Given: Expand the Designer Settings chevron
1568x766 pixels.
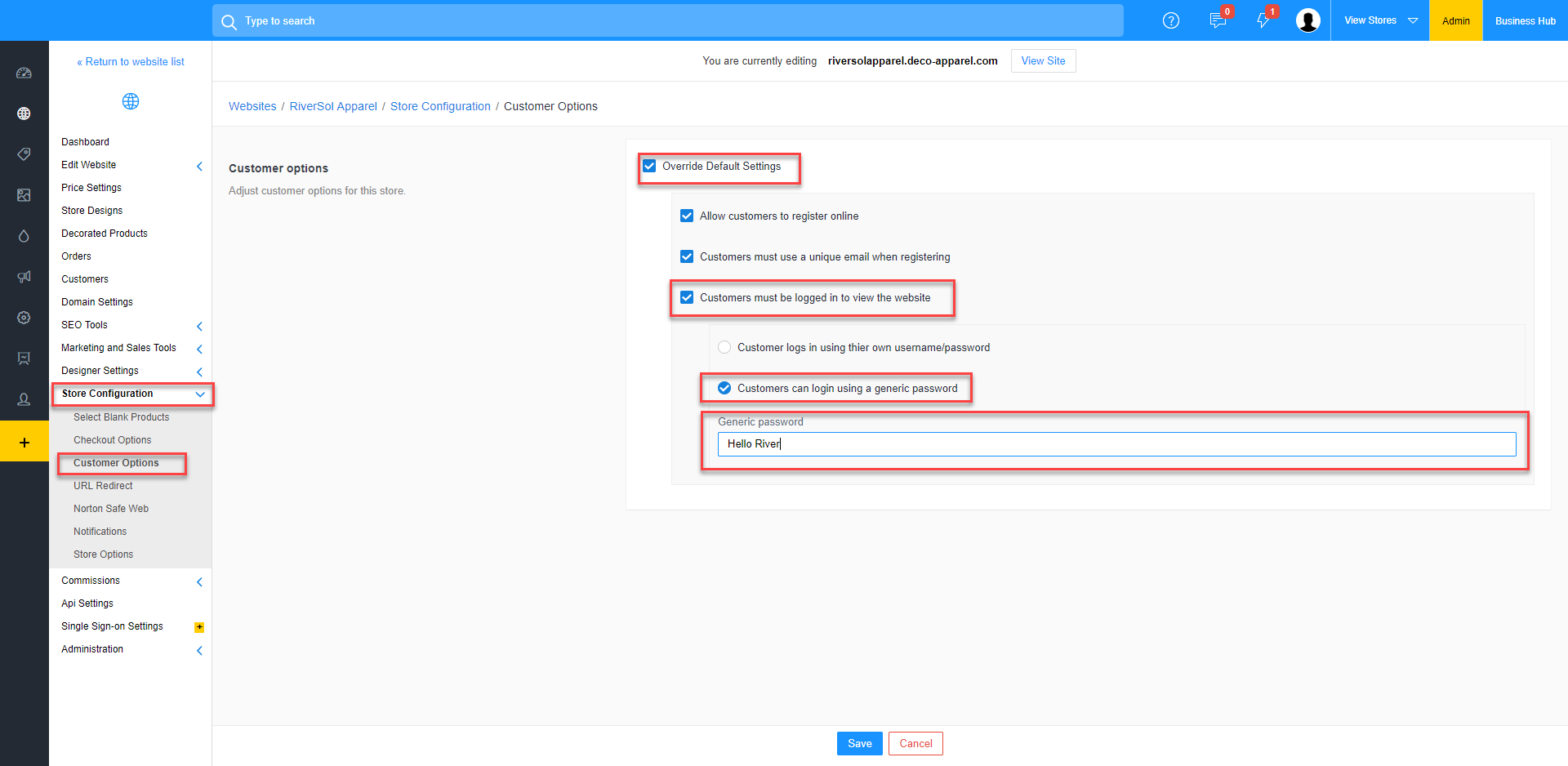Looking at the screenshot, I should pyautogui.click(x=199, y=372).
